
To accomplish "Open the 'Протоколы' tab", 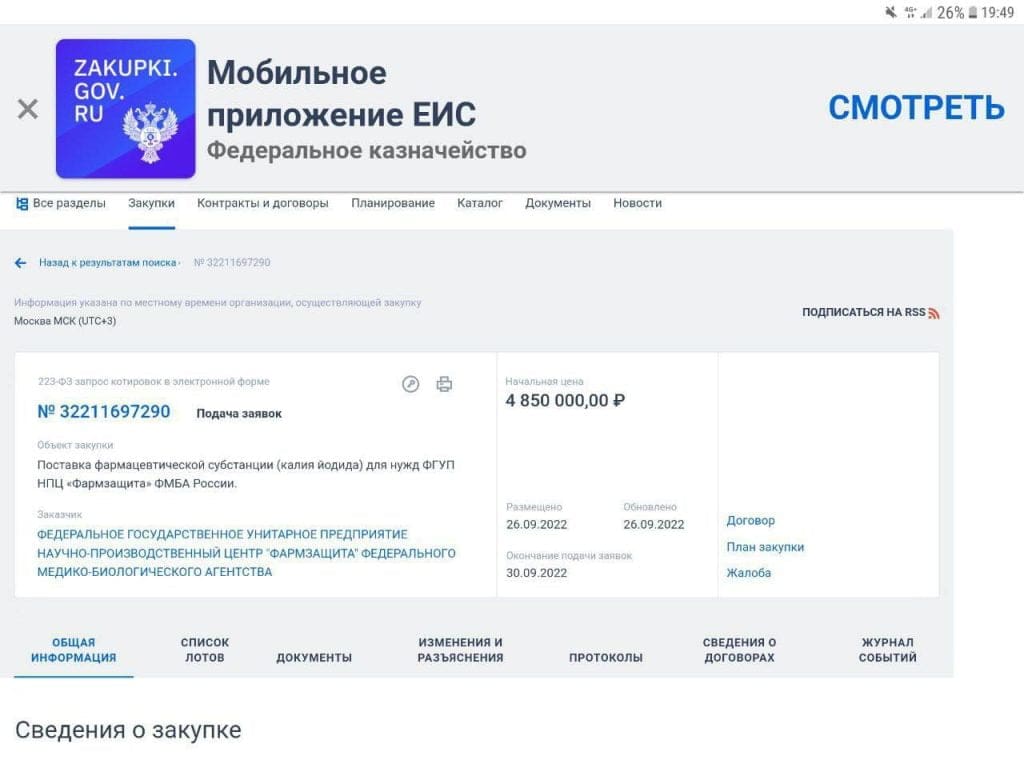I will coord(606,657).
